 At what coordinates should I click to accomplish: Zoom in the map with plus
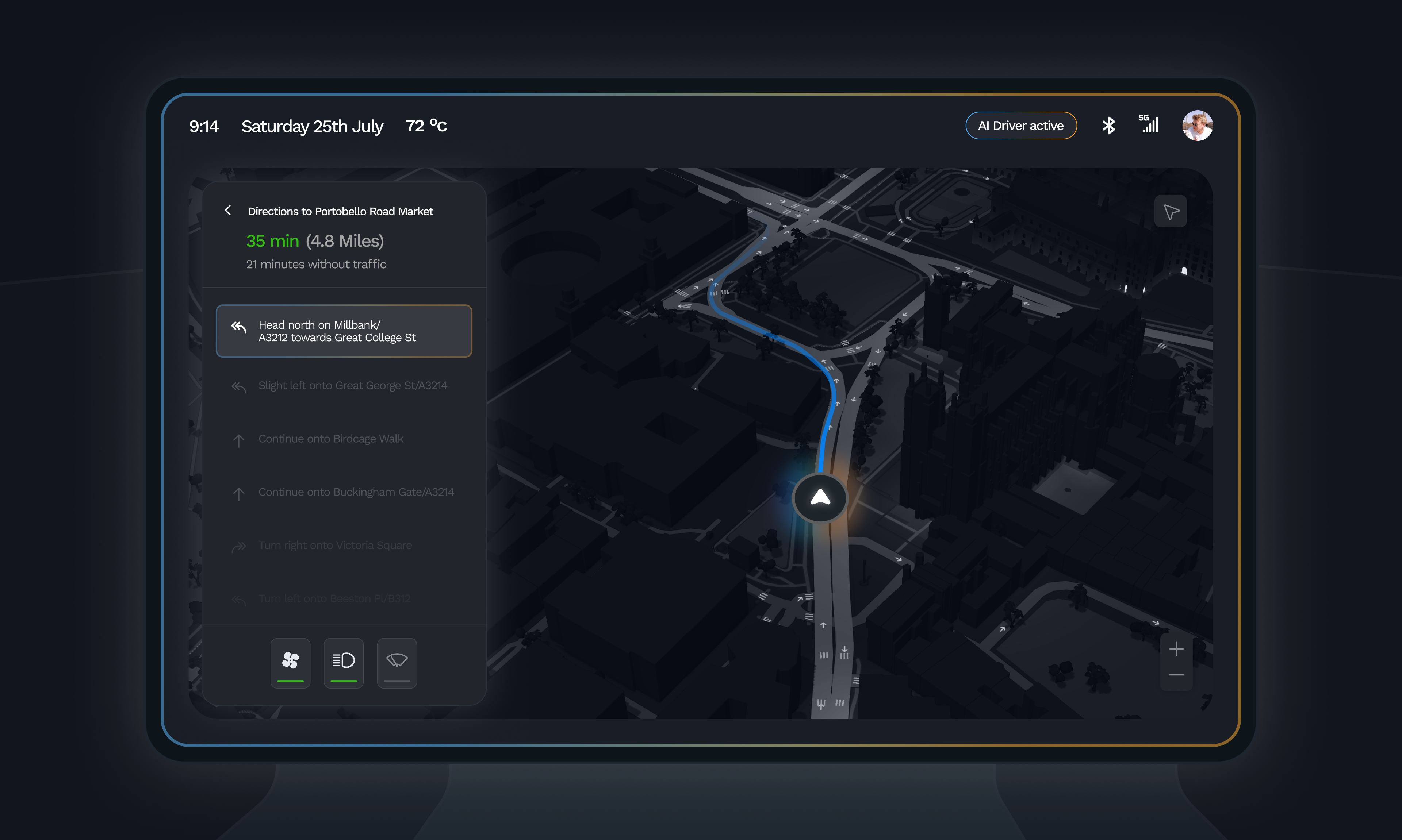coord(1176,649)
